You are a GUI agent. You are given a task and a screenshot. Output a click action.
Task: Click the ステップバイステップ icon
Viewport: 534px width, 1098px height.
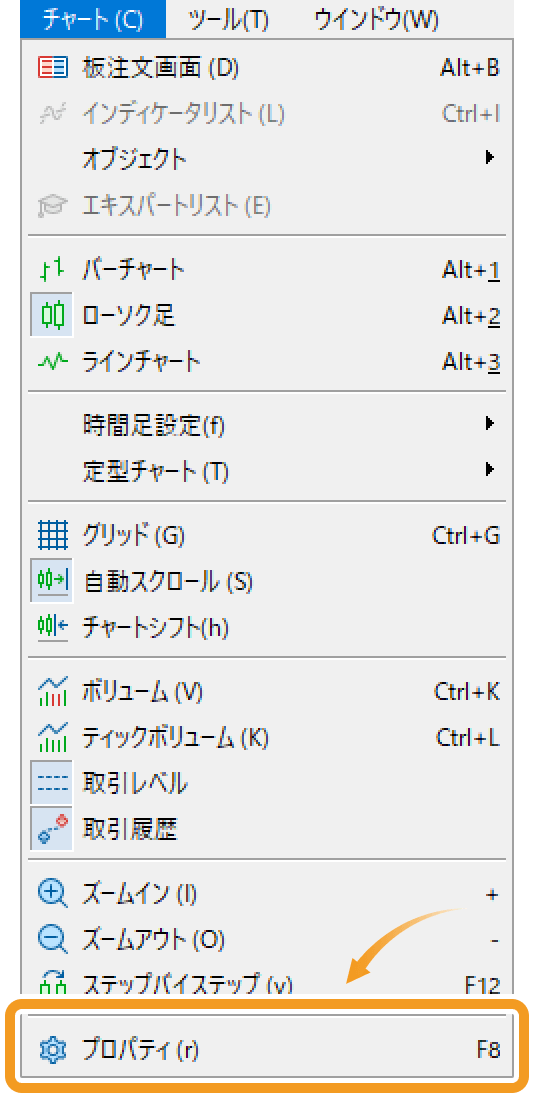(52, 982)
